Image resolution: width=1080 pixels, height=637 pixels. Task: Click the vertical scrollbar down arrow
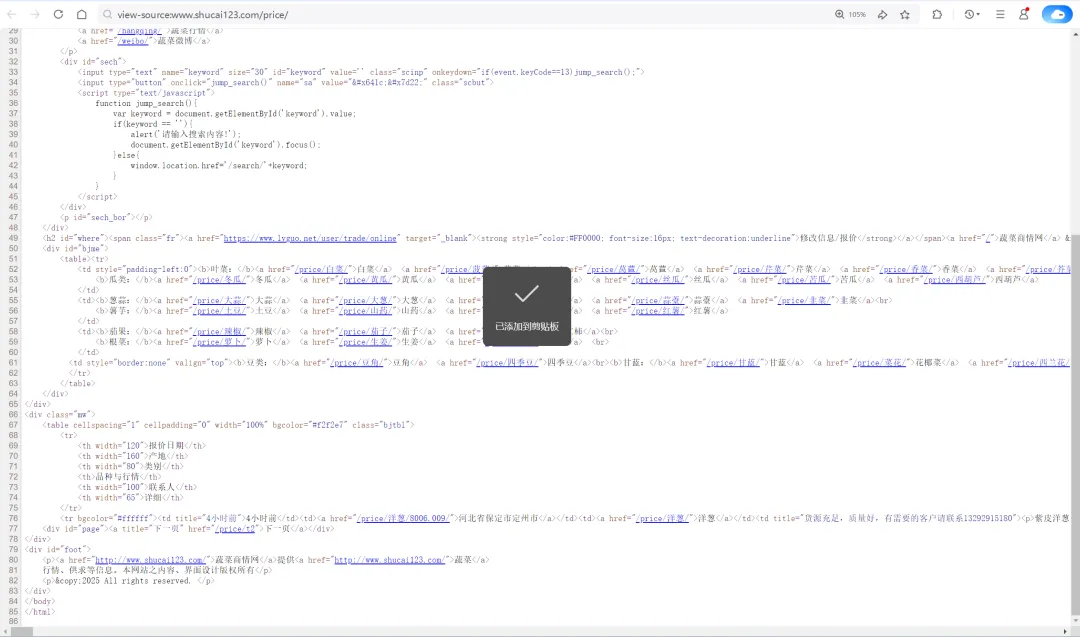(1075, 620)
